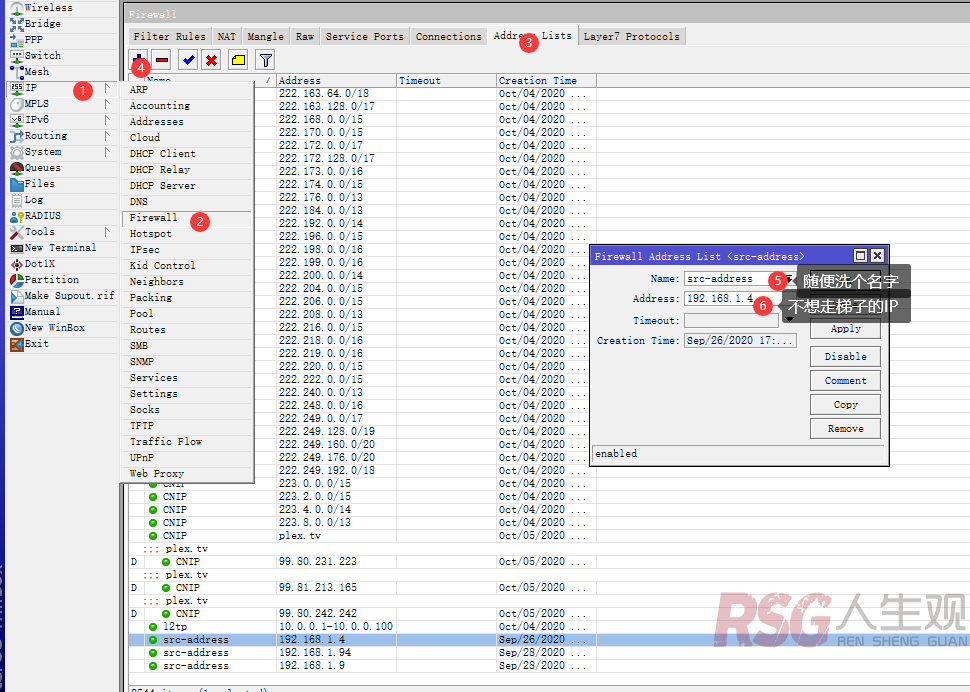
Task: Expand the MPLS submenu arrow
Action: coord(107,104)
